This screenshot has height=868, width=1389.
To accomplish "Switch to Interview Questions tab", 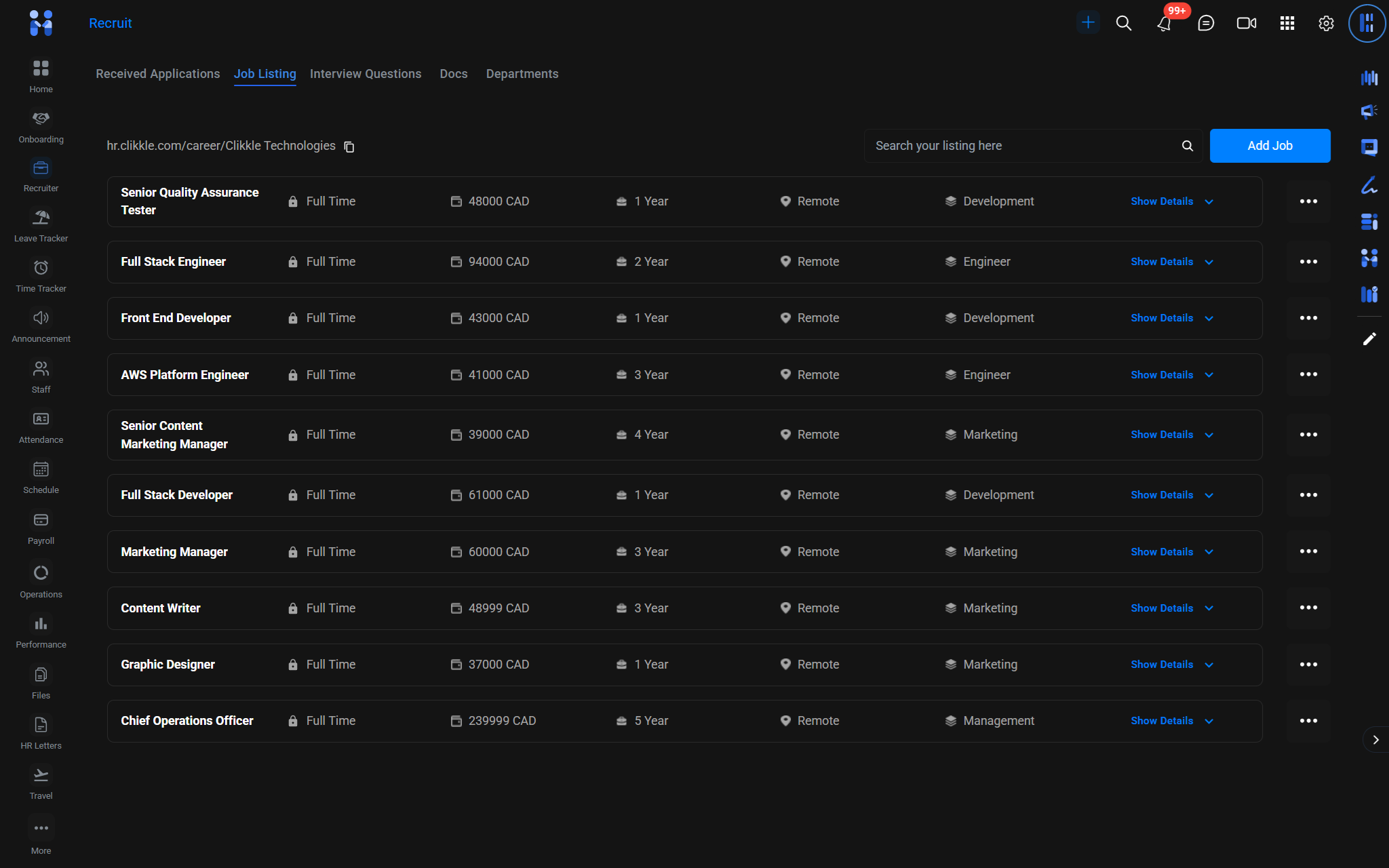I will point(366,74).
